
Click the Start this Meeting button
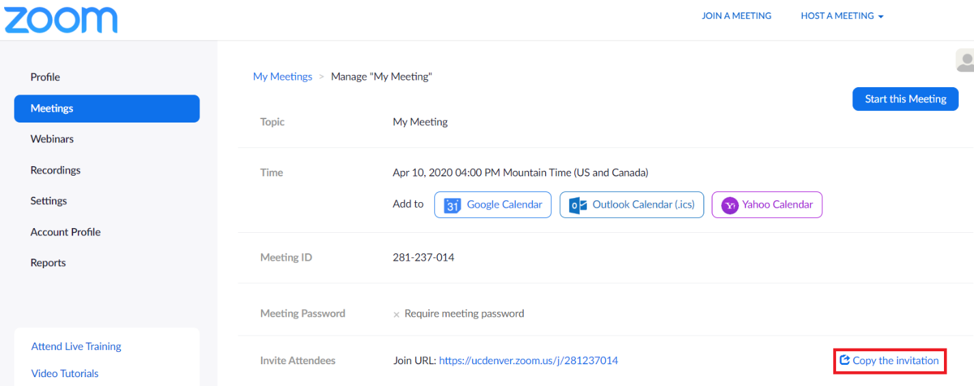[905, 99]
